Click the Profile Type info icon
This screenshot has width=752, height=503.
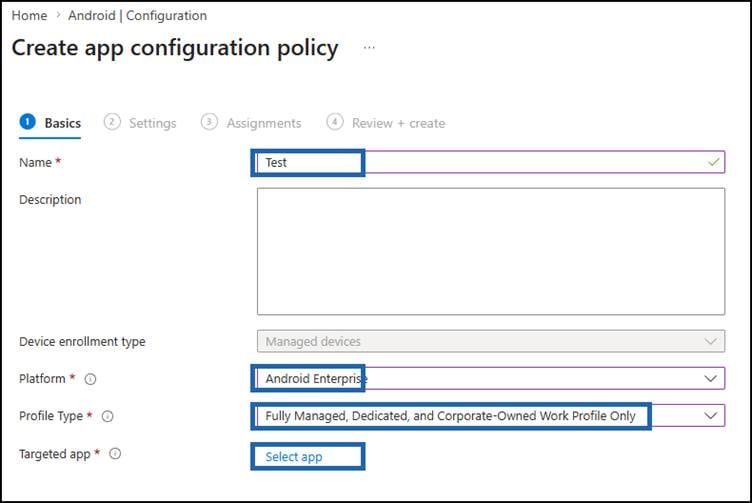click(x=107, y=416)
